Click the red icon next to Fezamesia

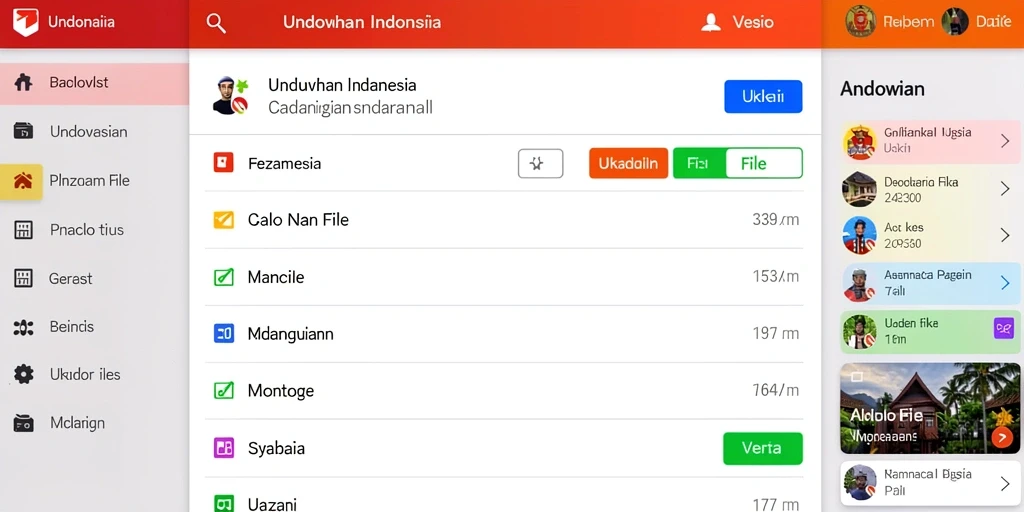tap(223, 162)
